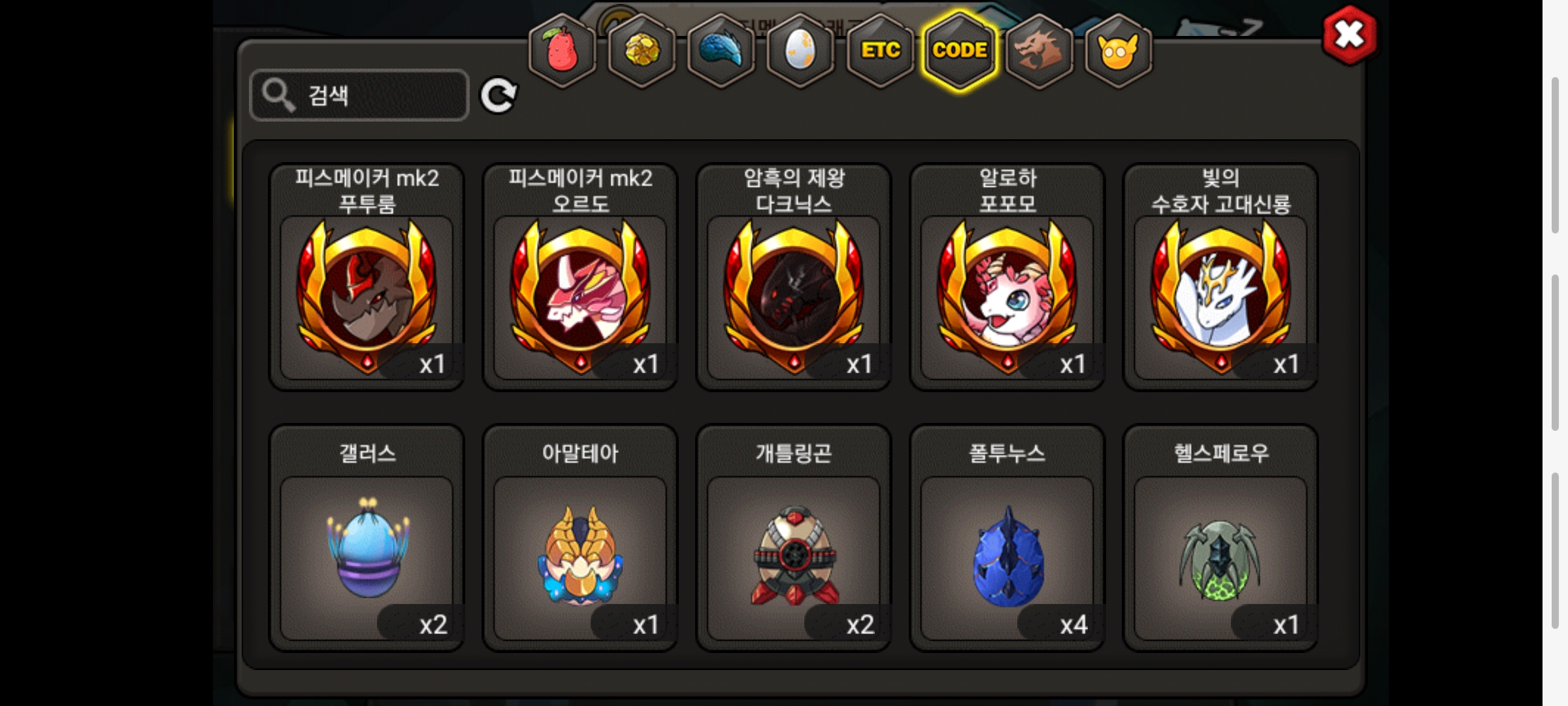Refresh the inventory list with arrow icon
Screen dimensions: 1568x706
498,96
